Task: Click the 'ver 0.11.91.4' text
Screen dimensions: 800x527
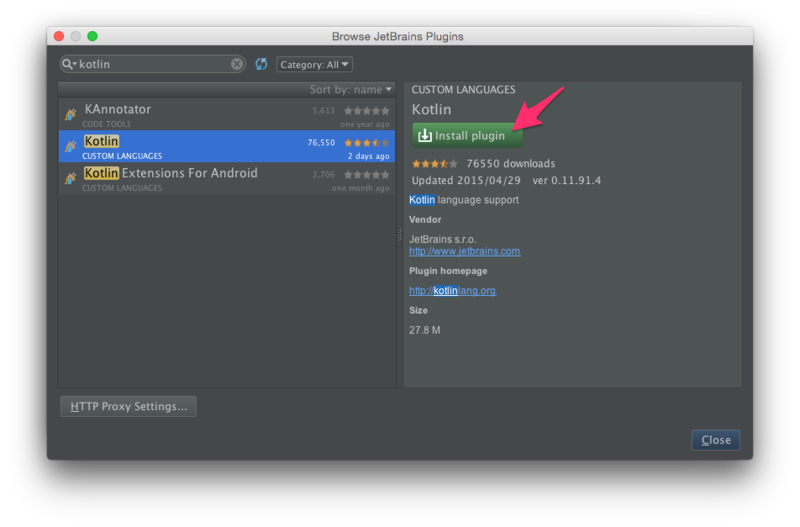Action: pos(567,181)
